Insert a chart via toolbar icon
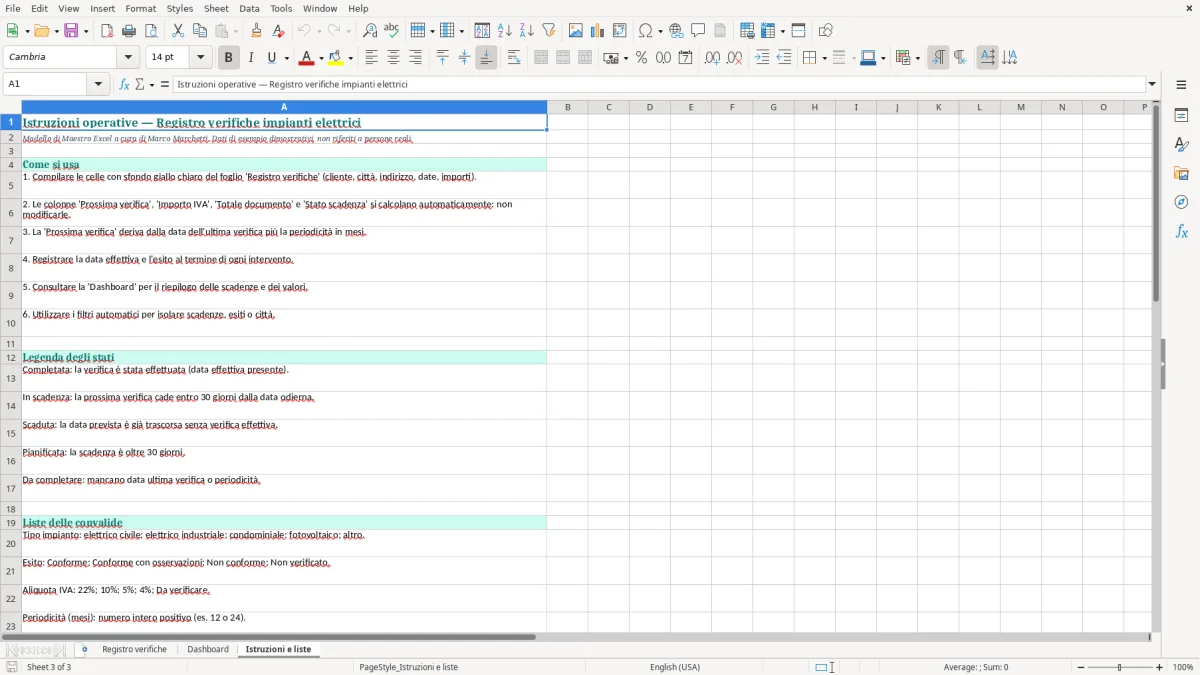This screenshot has height=675, width=1200. (598, 31)
